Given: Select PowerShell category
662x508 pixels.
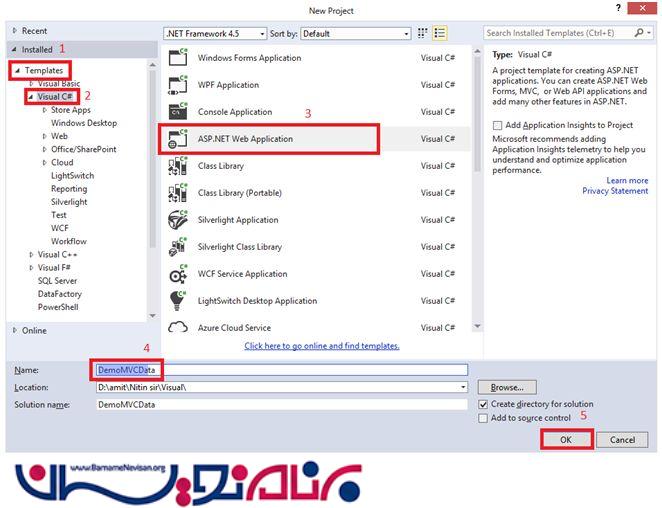Looking at the screenshot, I should 58,307.
